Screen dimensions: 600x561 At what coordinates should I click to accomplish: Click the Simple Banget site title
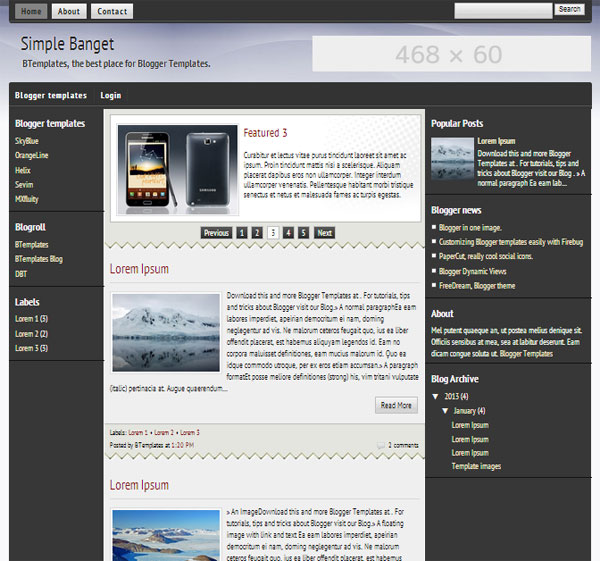point(67,45)
